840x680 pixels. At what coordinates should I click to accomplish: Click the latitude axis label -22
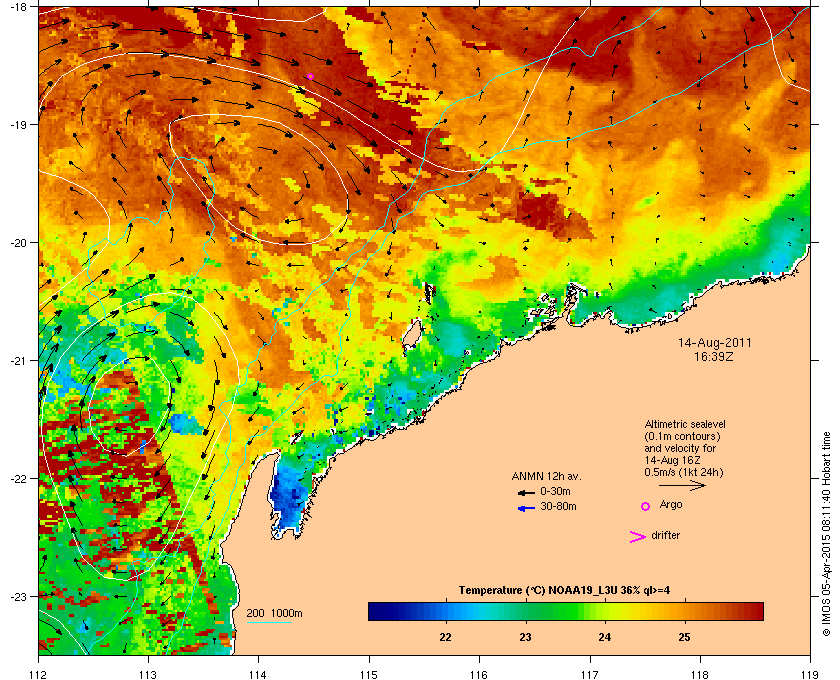(18, 479)
